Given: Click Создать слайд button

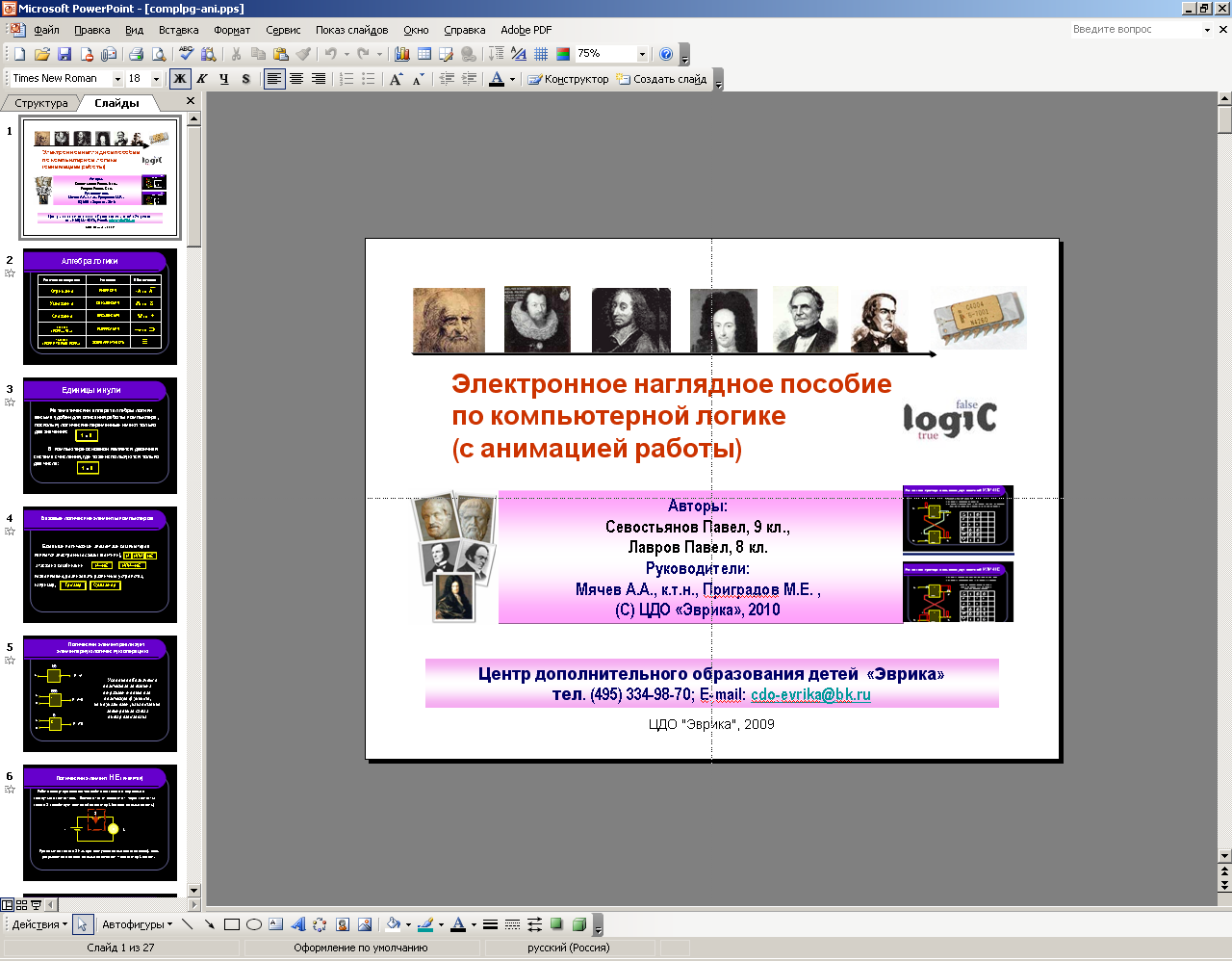Looking at the screenshot, I should [662, 79].
